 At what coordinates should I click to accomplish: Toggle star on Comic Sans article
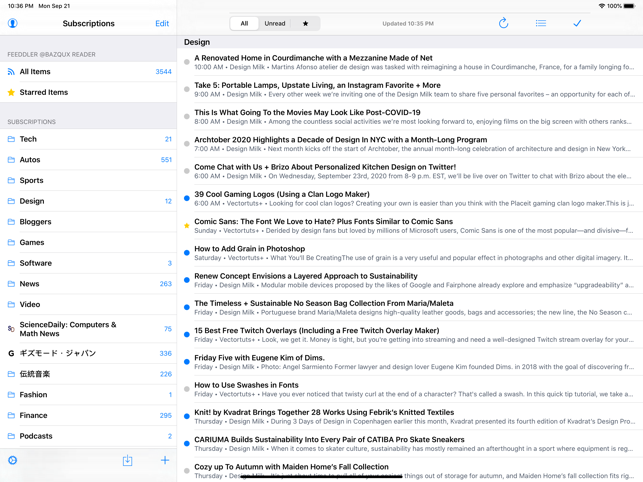187,226
